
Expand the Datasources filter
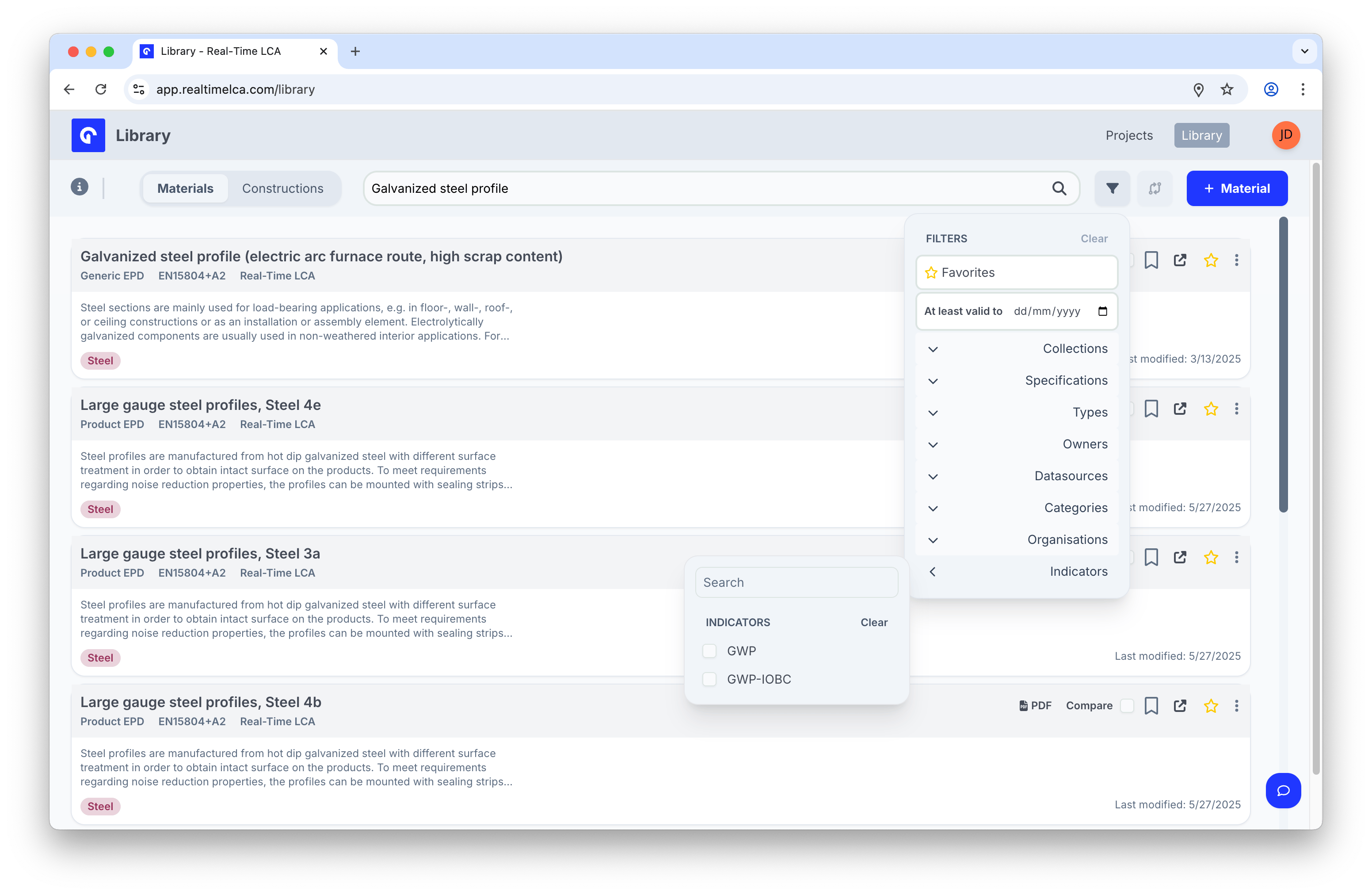click(x=1017, y=476)
